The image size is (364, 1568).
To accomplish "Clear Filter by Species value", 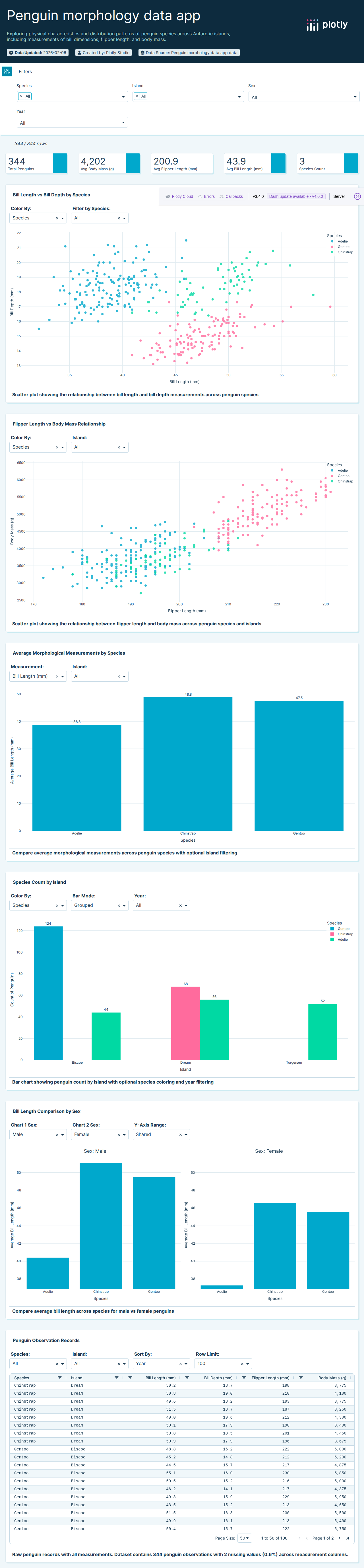I will (x=119, y=218).
